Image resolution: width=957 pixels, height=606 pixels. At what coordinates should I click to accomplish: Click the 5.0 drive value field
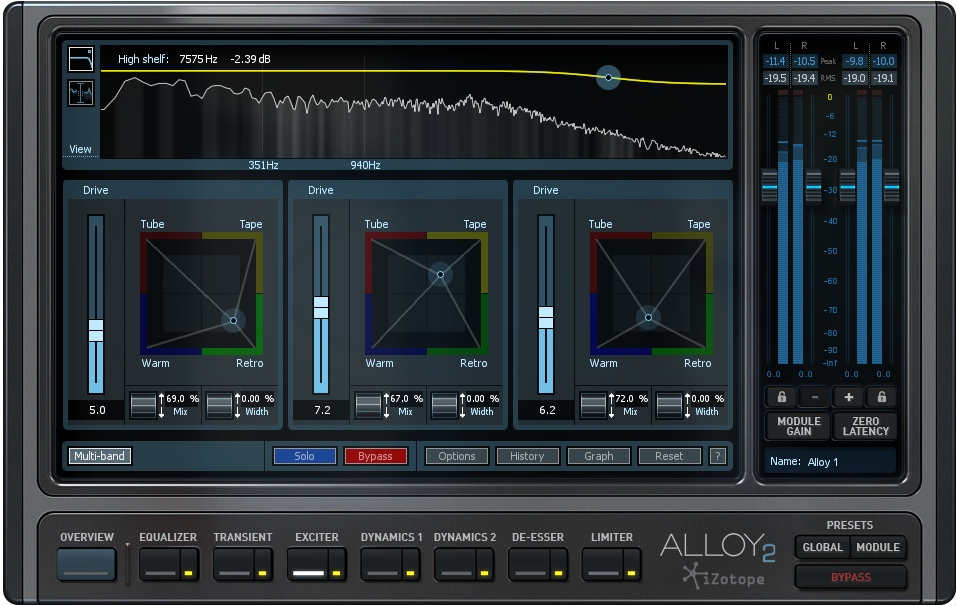pos(96,410)
